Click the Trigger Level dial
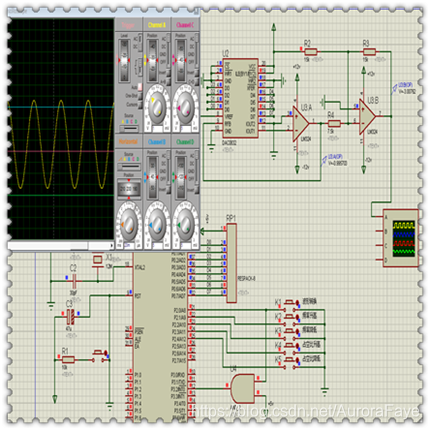430x430 pixels. 124,60
